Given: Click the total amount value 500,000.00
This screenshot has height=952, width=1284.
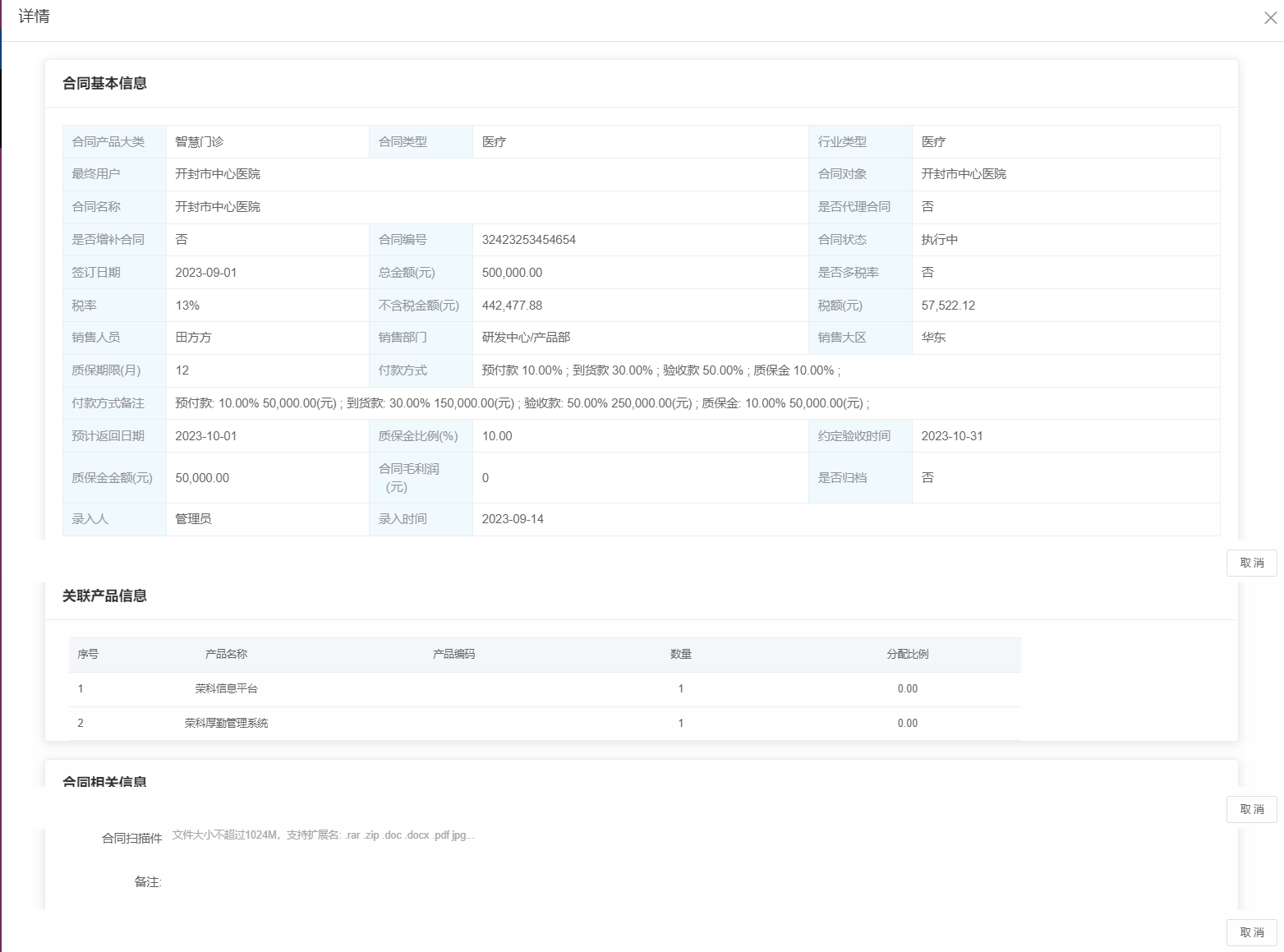Looking at the screenshot, I should [512, 273].
